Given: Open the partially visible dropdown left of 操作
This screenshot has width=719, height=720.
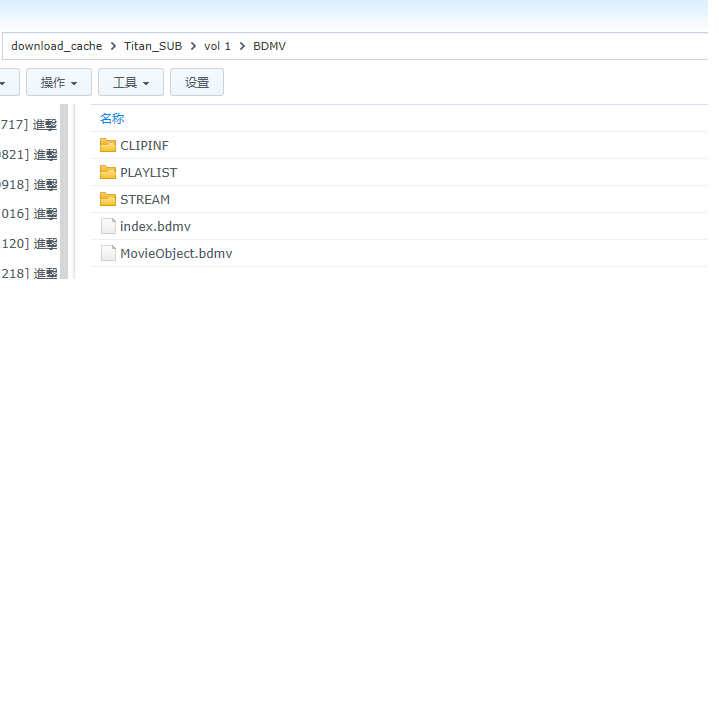Looking at the screenshot, I should (9, 82).
